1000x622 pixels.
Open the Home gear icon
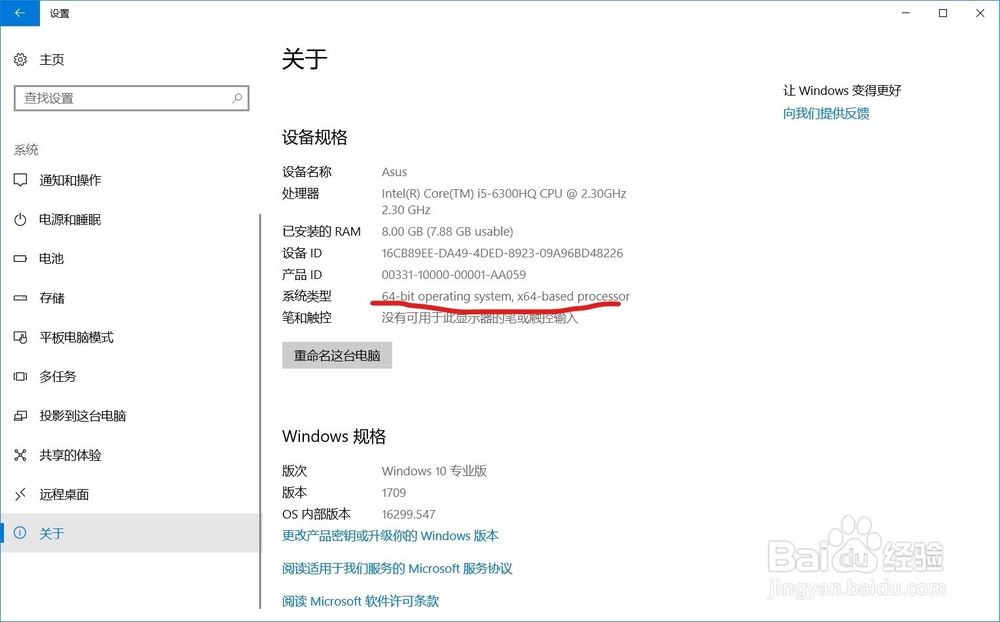pyautogui.click(x=20, y=59)
